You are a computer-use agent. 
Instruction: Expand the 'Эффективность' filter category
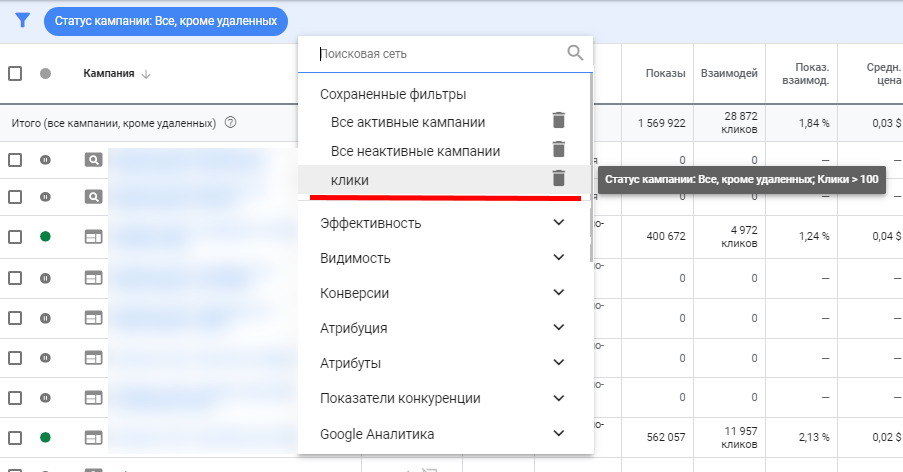(x=558, y=223)
